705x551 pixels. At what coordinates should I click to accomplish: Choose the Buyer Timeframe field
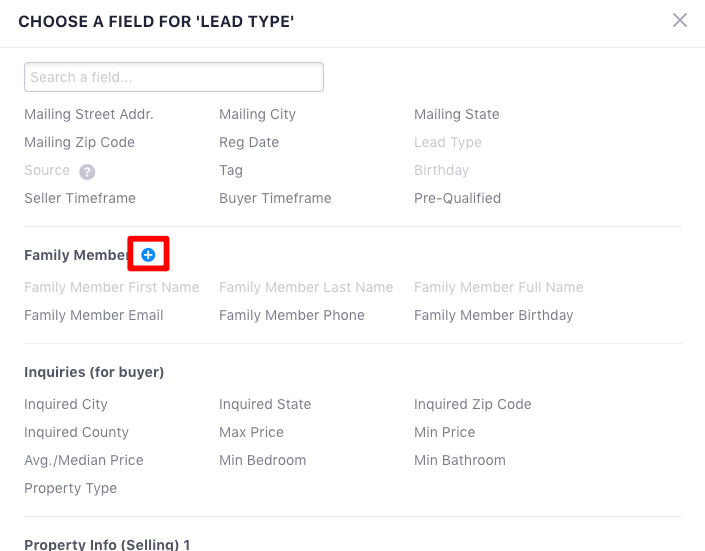tap(275, 198)
